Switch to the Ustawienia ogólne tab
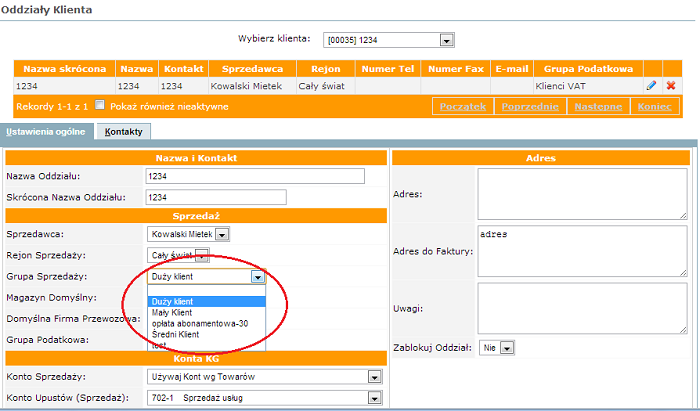The image size is (700, 411). [46, 132]
